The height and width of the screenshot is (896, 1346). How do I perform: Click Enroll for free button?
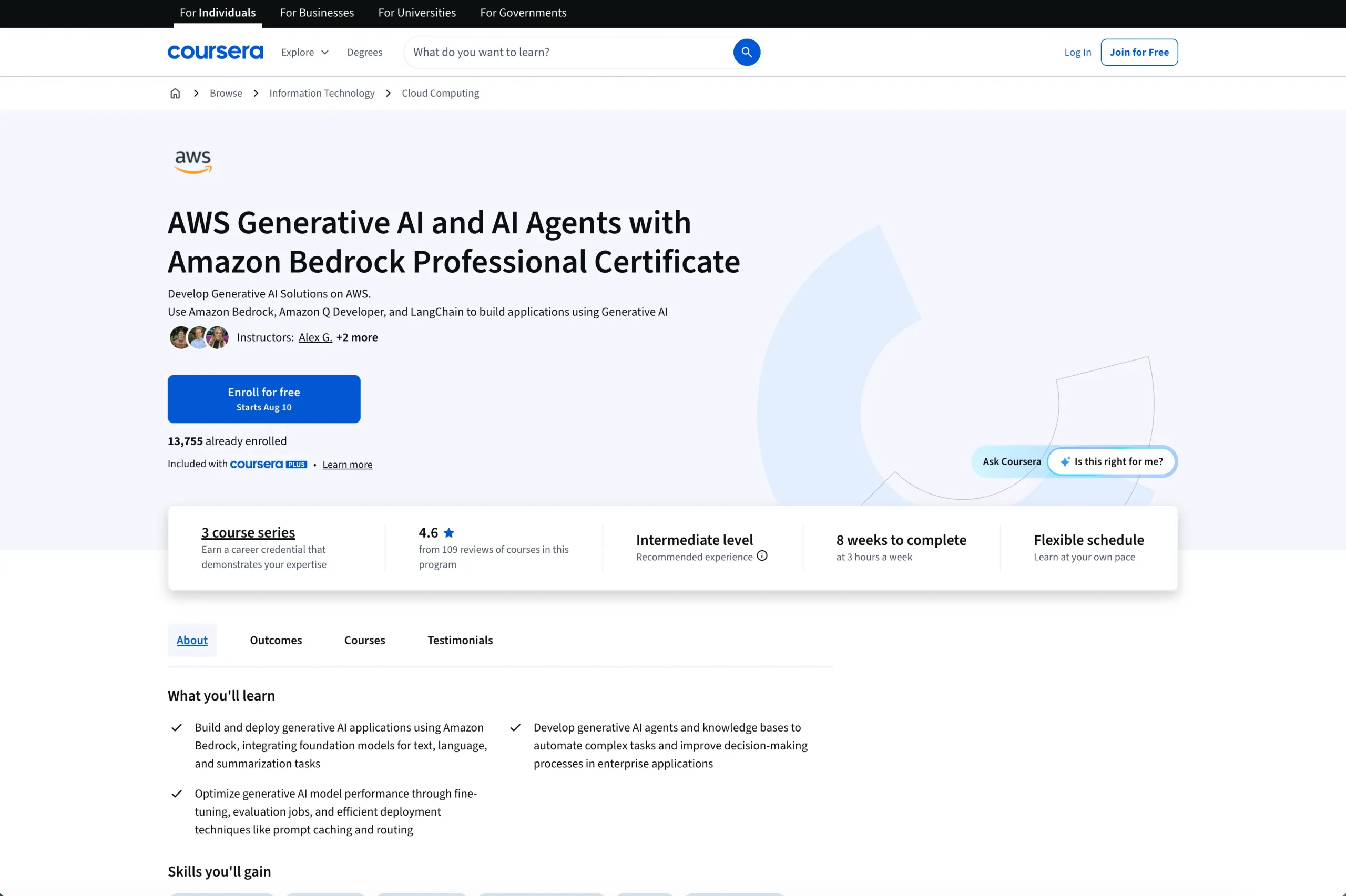(x=264, y=399)
